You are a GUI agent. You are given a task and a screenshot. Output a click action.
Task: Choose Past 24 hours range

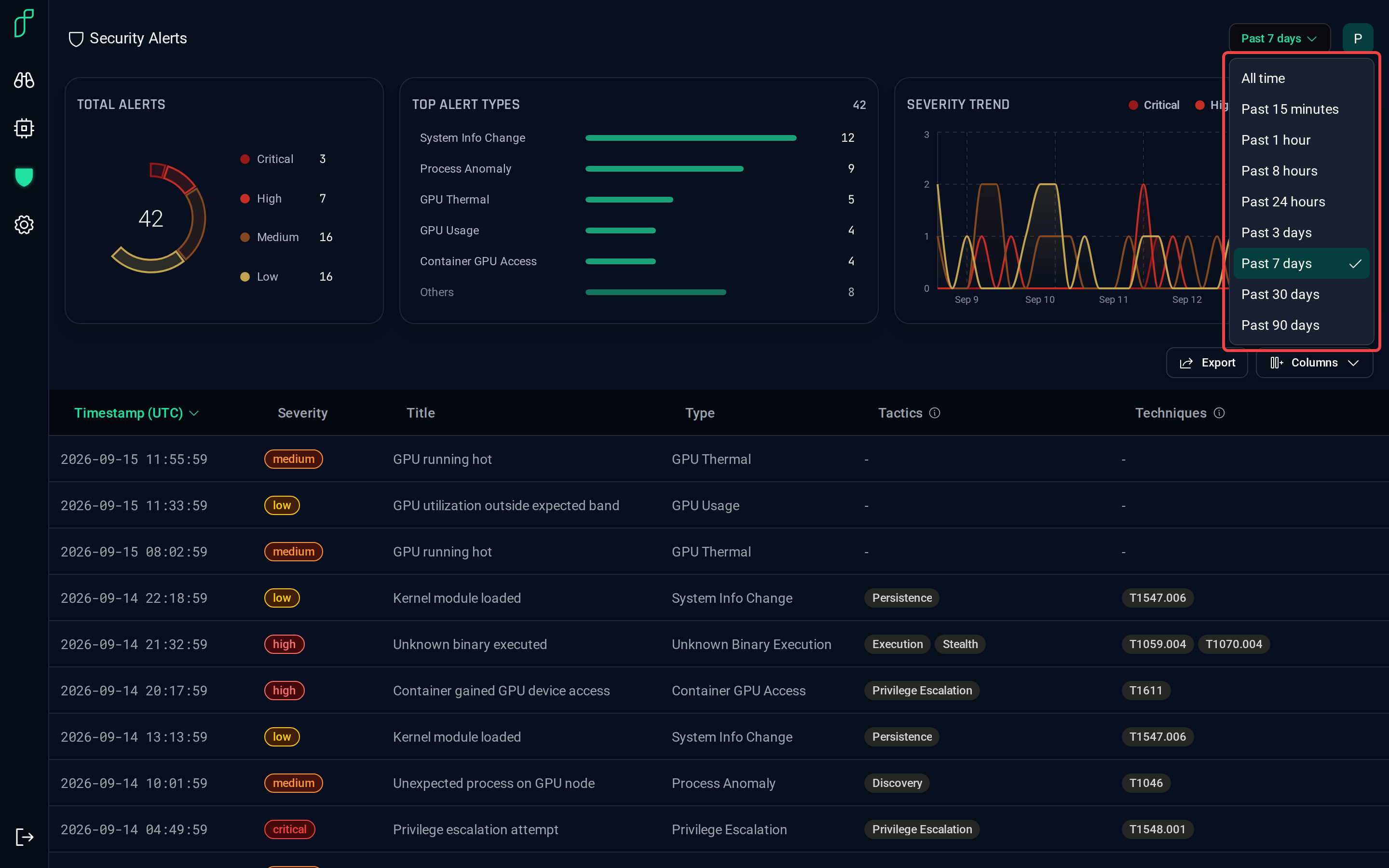click(1301, 202)
